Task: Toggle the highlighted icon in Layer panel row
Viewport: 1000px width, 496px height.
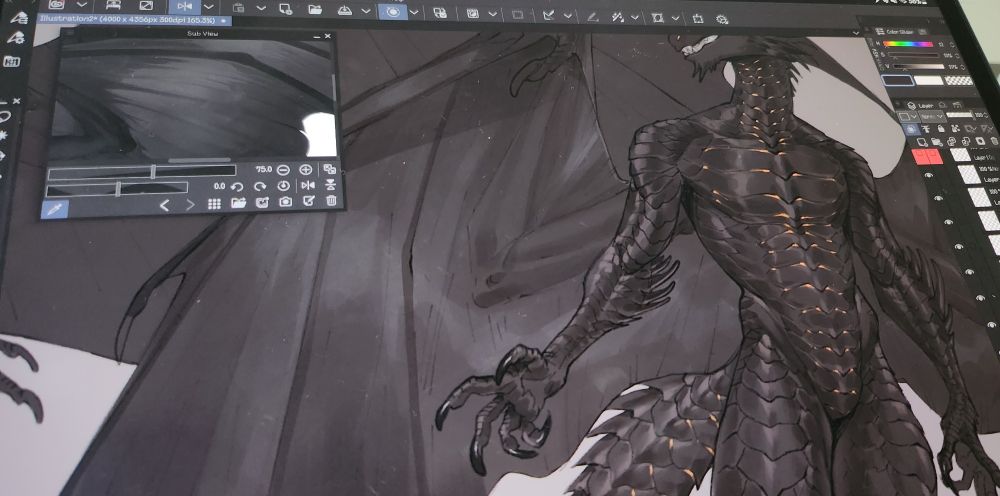Action: click(x=912, y=130)
